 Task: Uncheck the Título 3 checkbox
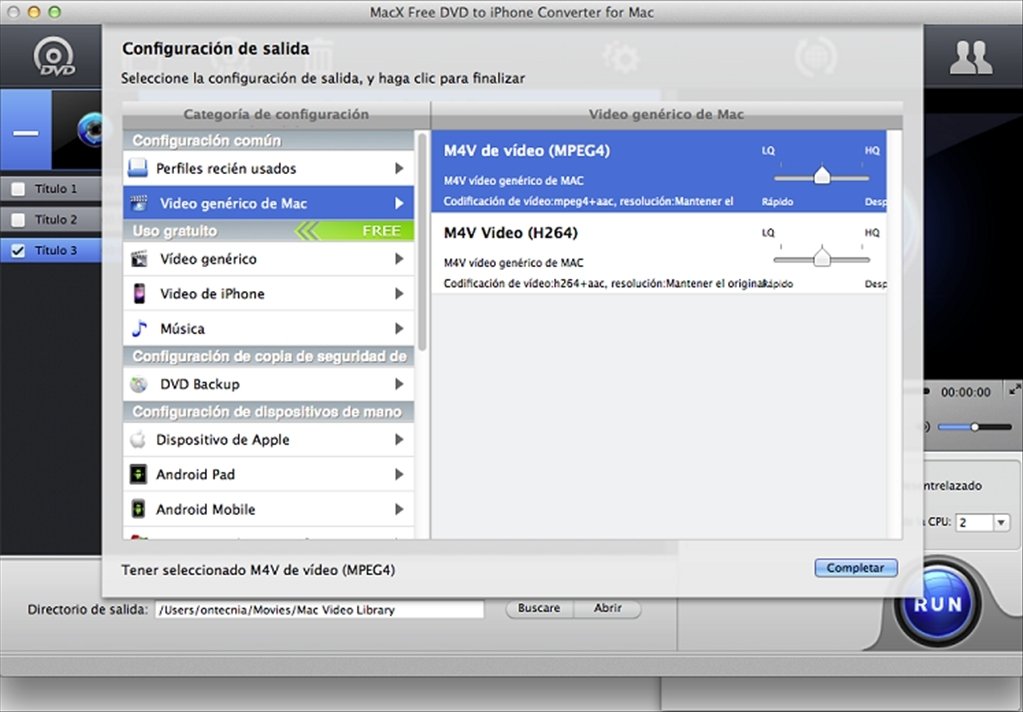(x=18, y=251)
